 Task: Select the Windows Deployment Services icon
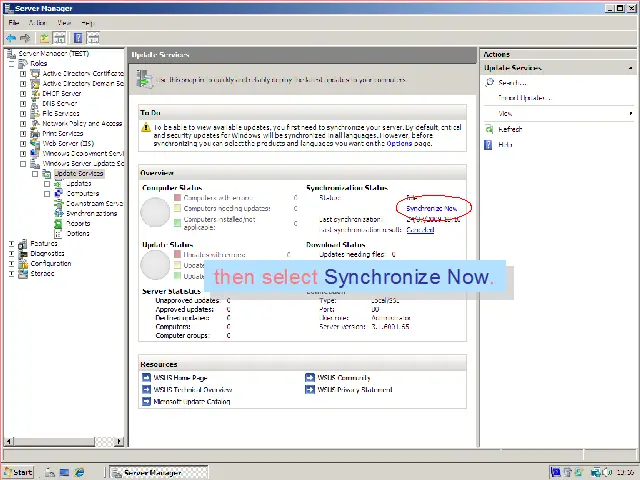click(x=36, y=153)
